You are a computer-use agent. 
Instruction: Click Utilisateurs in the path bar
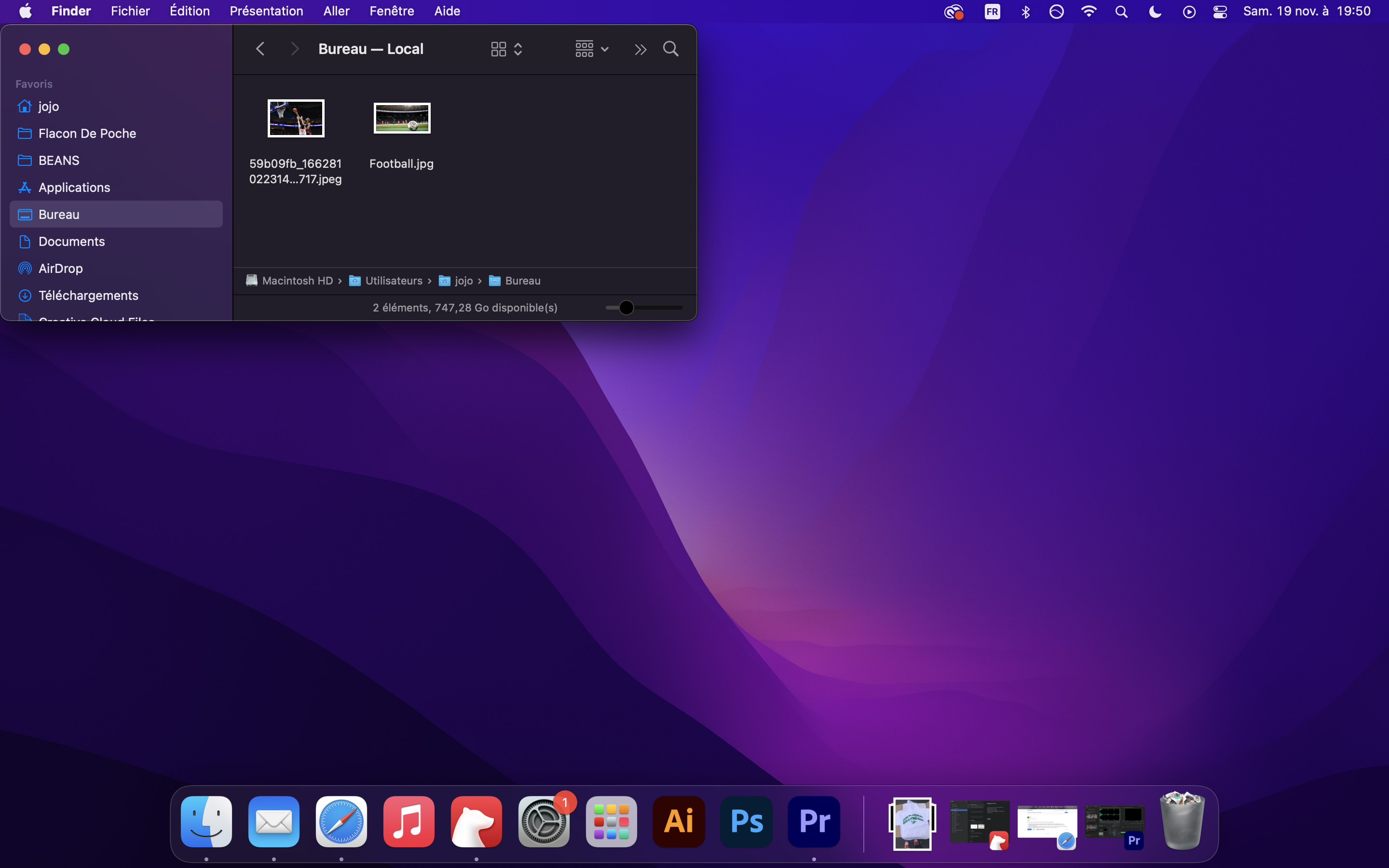(393, 281)
